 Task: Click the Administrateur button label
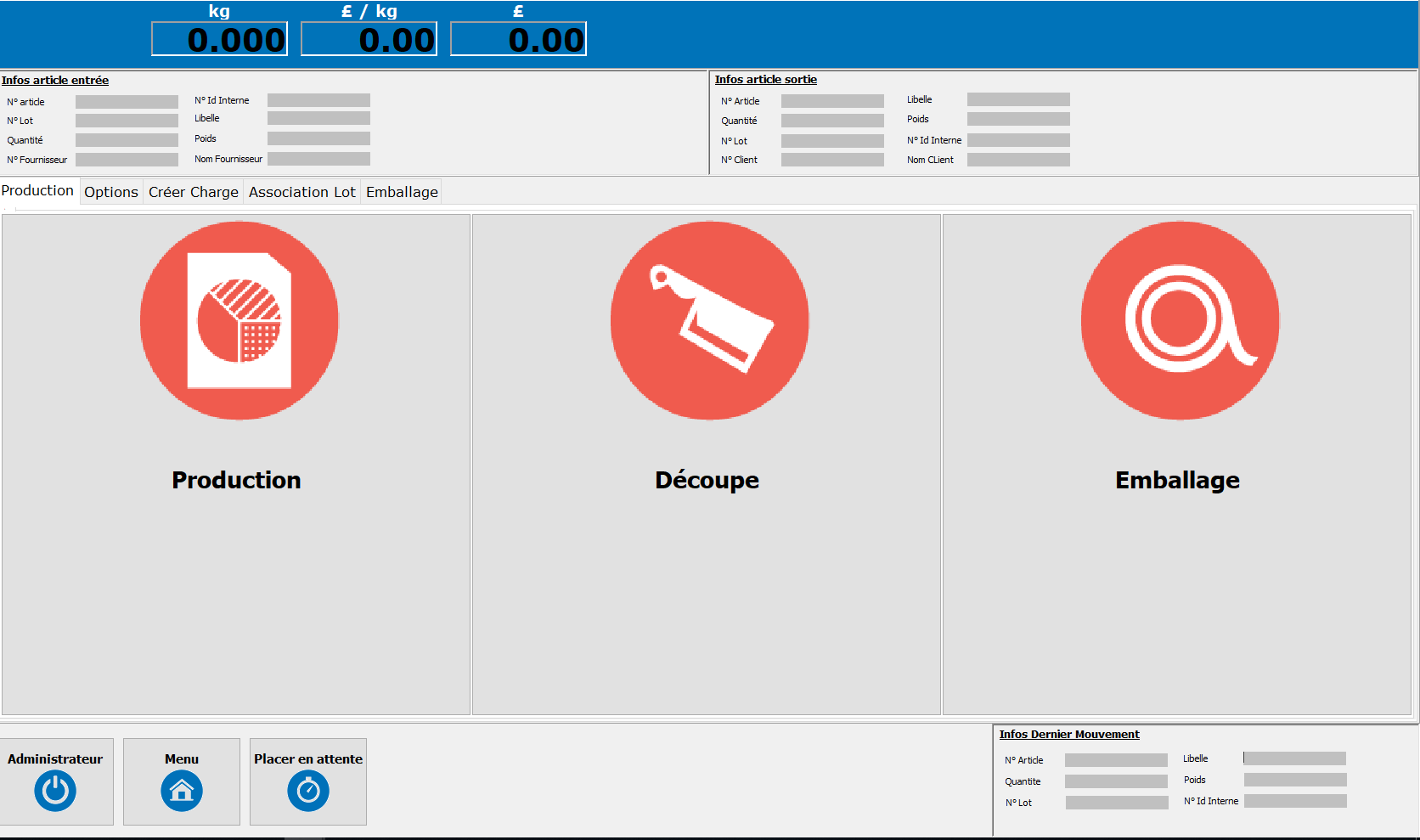[55, 758]
